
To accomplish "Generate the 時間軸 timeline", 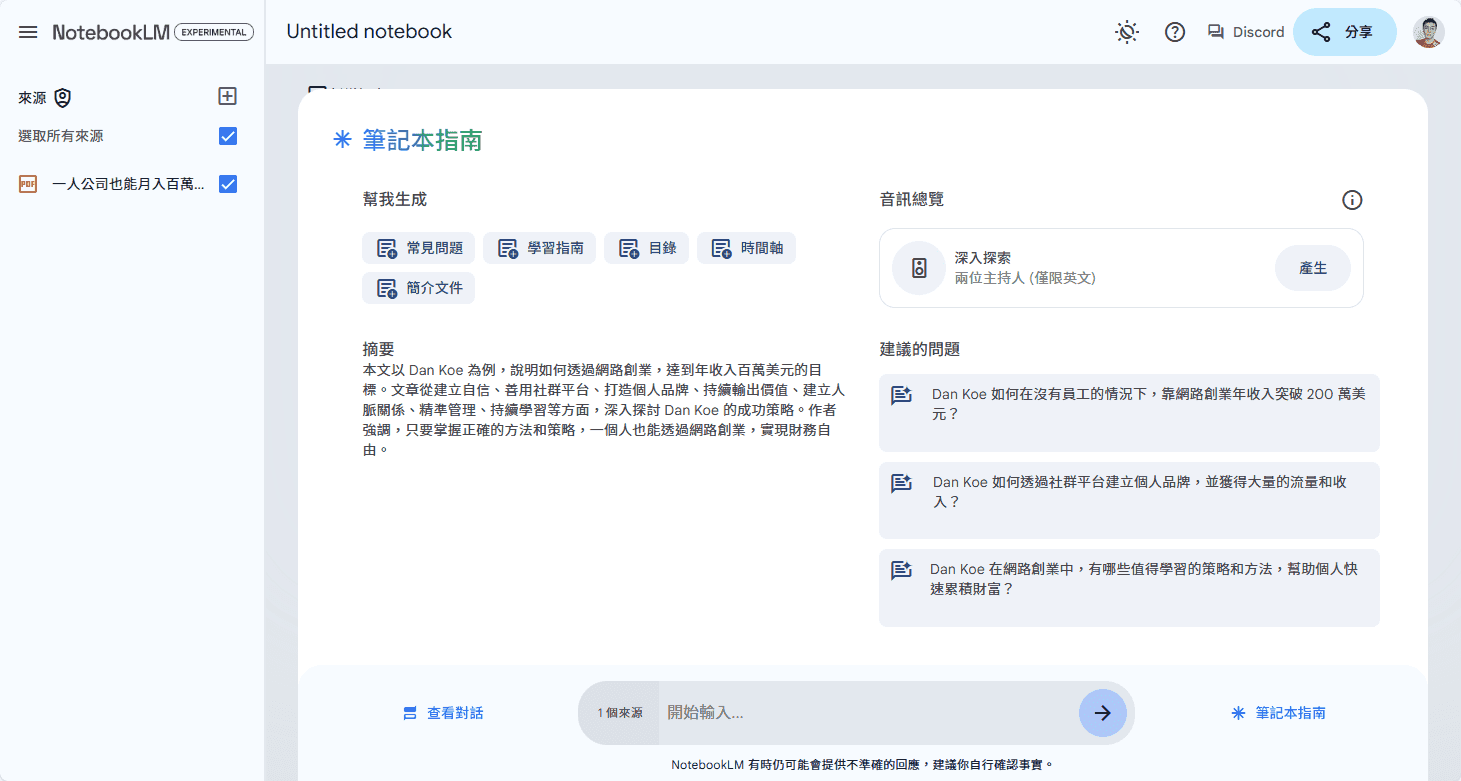I will click(x=746, y=248).
